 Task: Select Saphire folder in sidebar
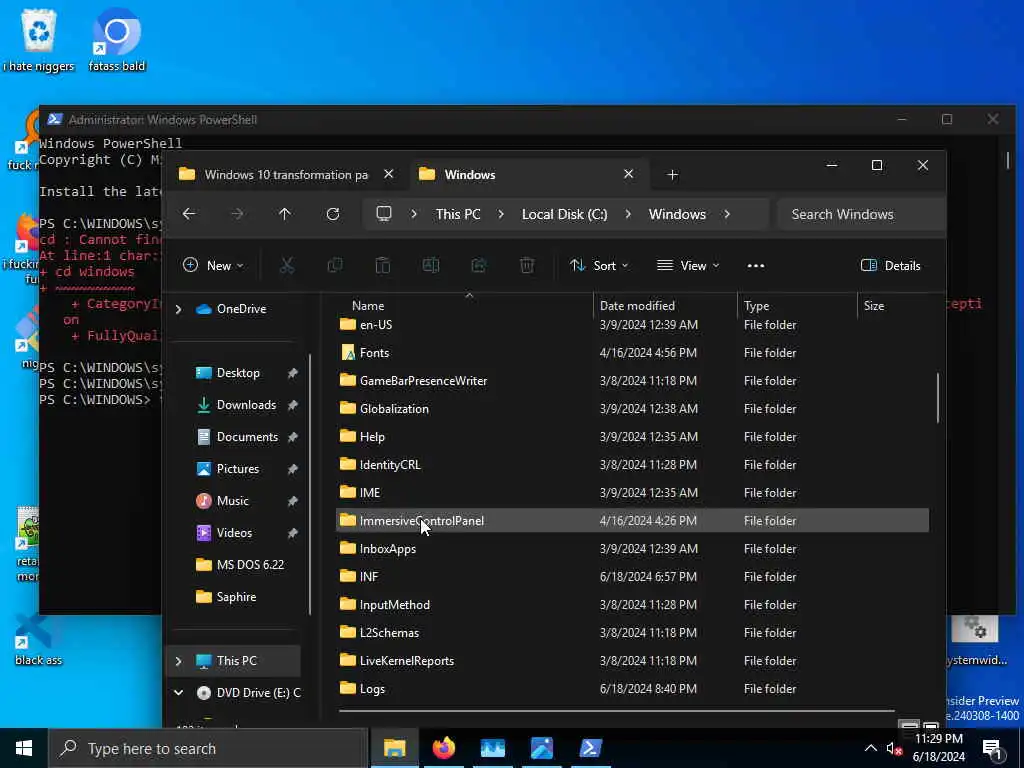point(236,597)
